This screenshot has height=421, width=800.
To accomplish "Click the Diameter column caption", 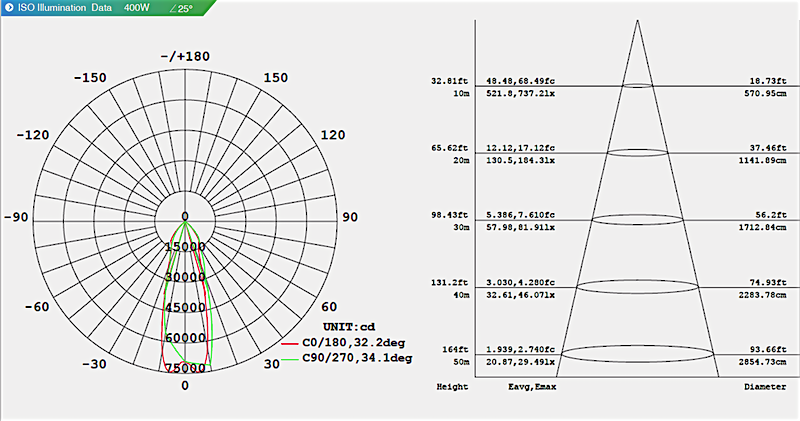I will tap(765, 387).
